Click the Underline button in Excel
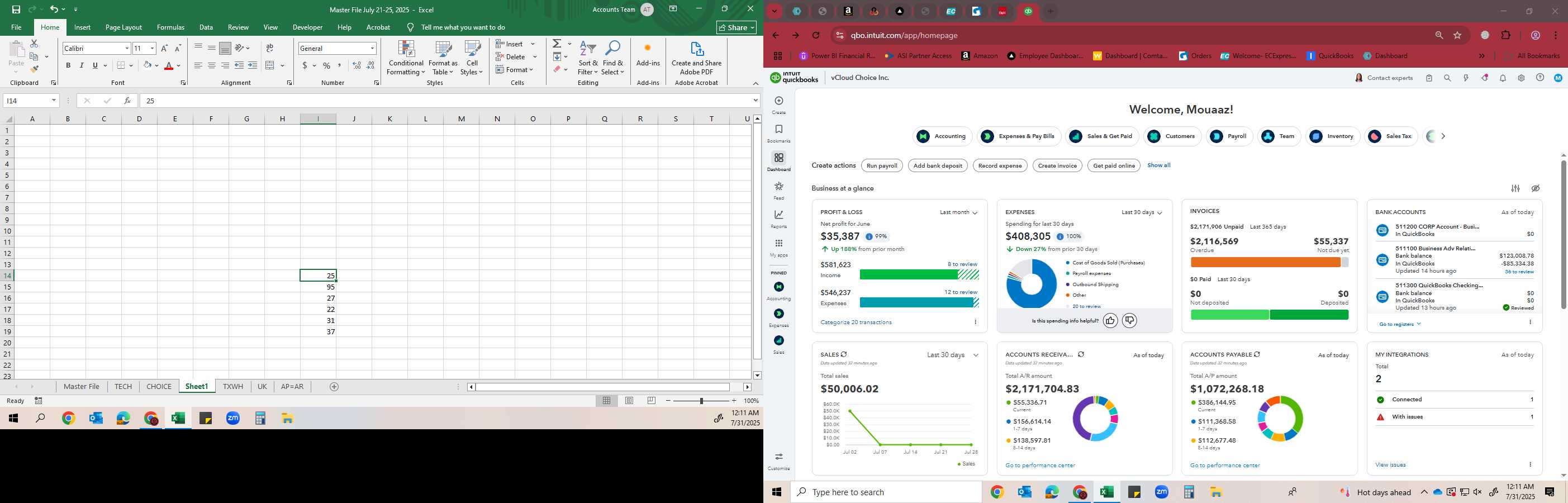Screen dimensions: 1568x503 click(95, 66)
